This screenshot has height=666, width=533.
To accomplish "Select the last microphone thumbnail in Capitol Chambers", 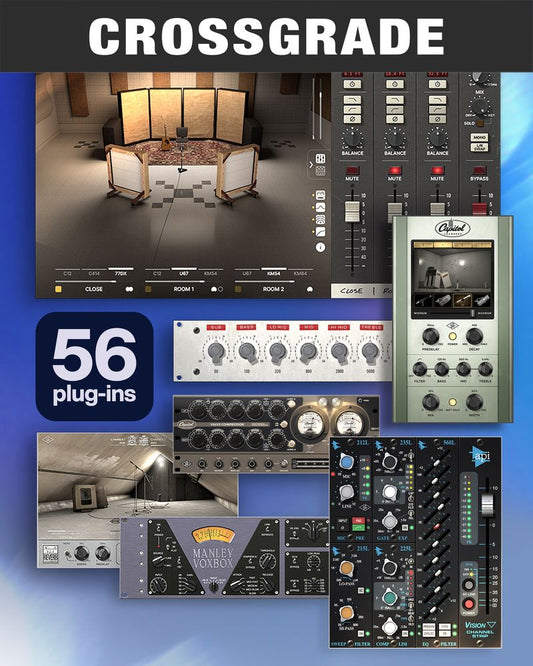I will (x=482, y=301).
